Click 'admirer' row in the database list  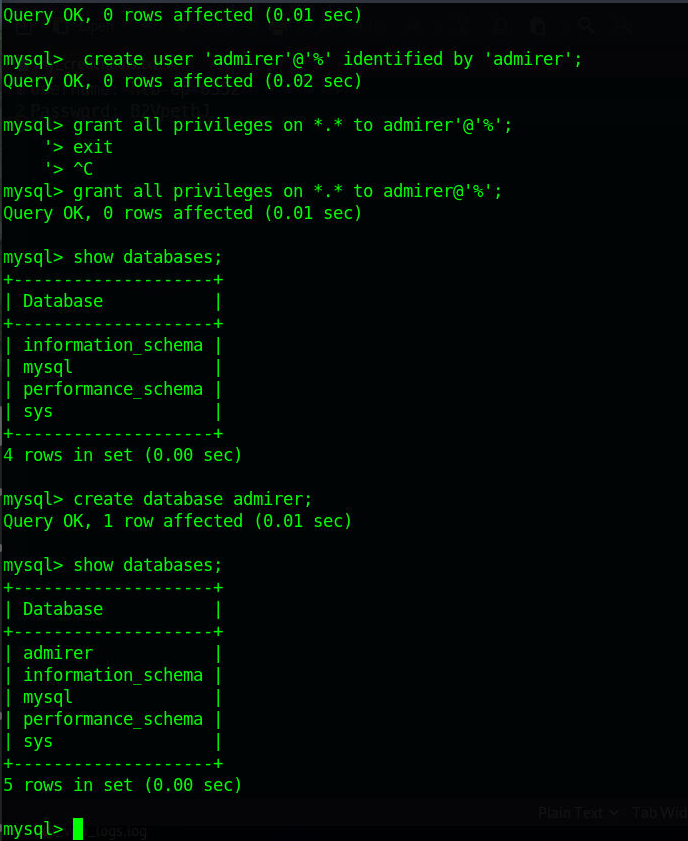(58, 653)
